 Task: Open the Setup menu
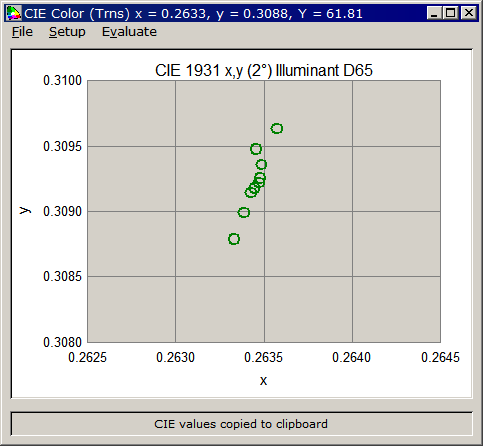tap(67, 32)
